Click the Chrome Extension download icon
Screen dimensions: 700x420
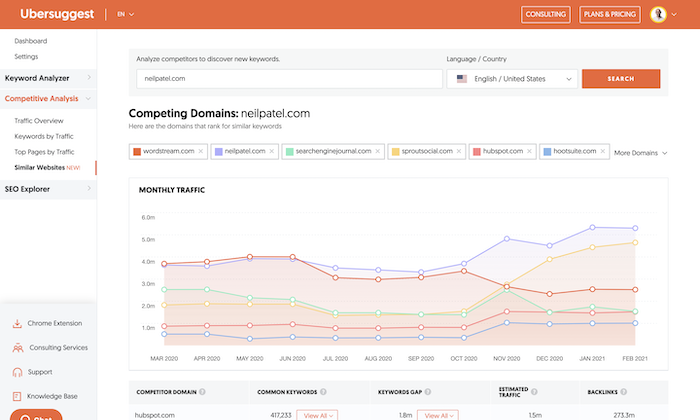tap(17, 324)
